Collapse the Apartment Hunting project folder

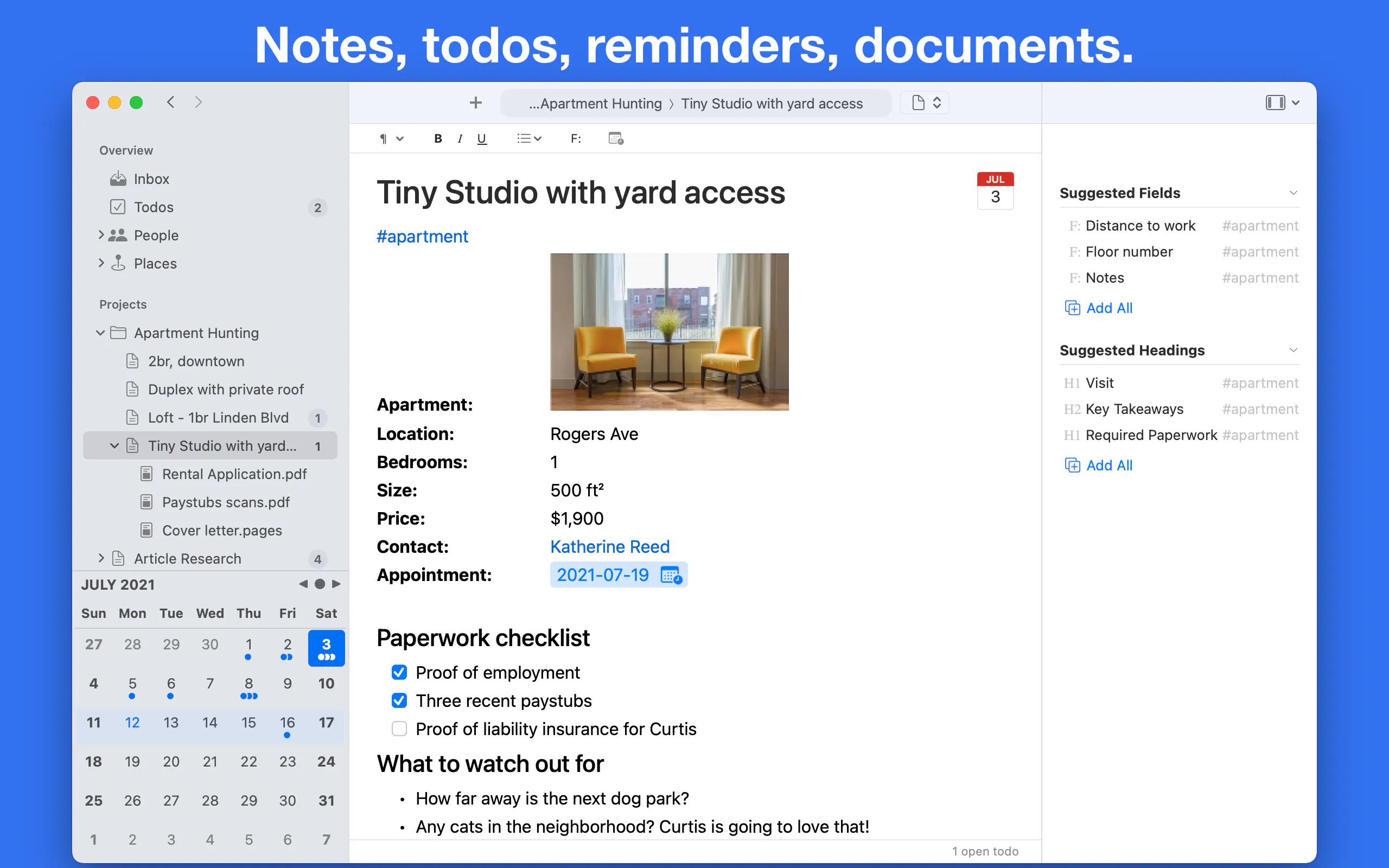coord(100,333)
